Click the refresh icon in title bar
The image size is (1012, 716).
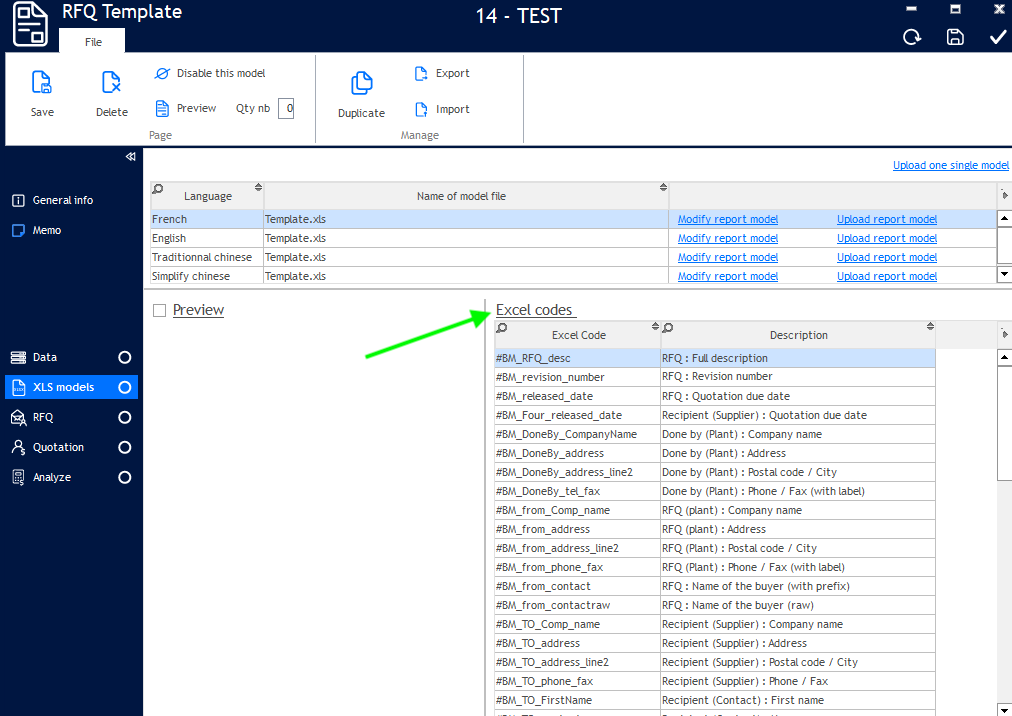coord(912,37)
